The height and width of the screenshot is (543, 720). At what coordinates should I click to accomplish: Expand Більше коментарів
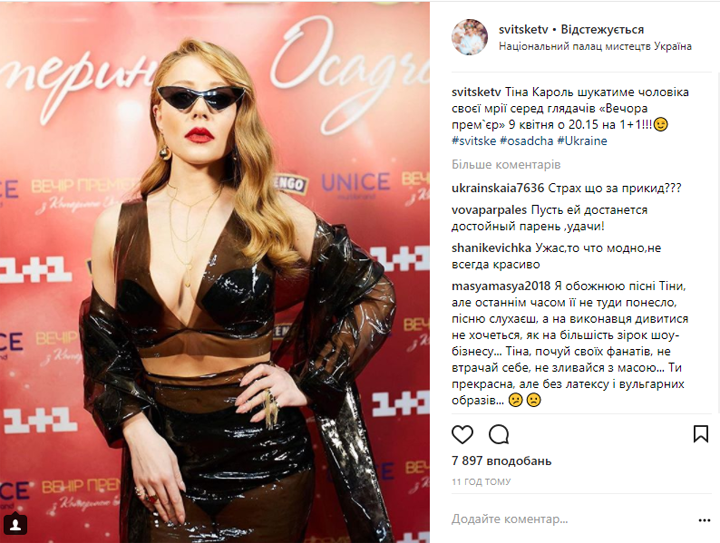click(506, 164)
